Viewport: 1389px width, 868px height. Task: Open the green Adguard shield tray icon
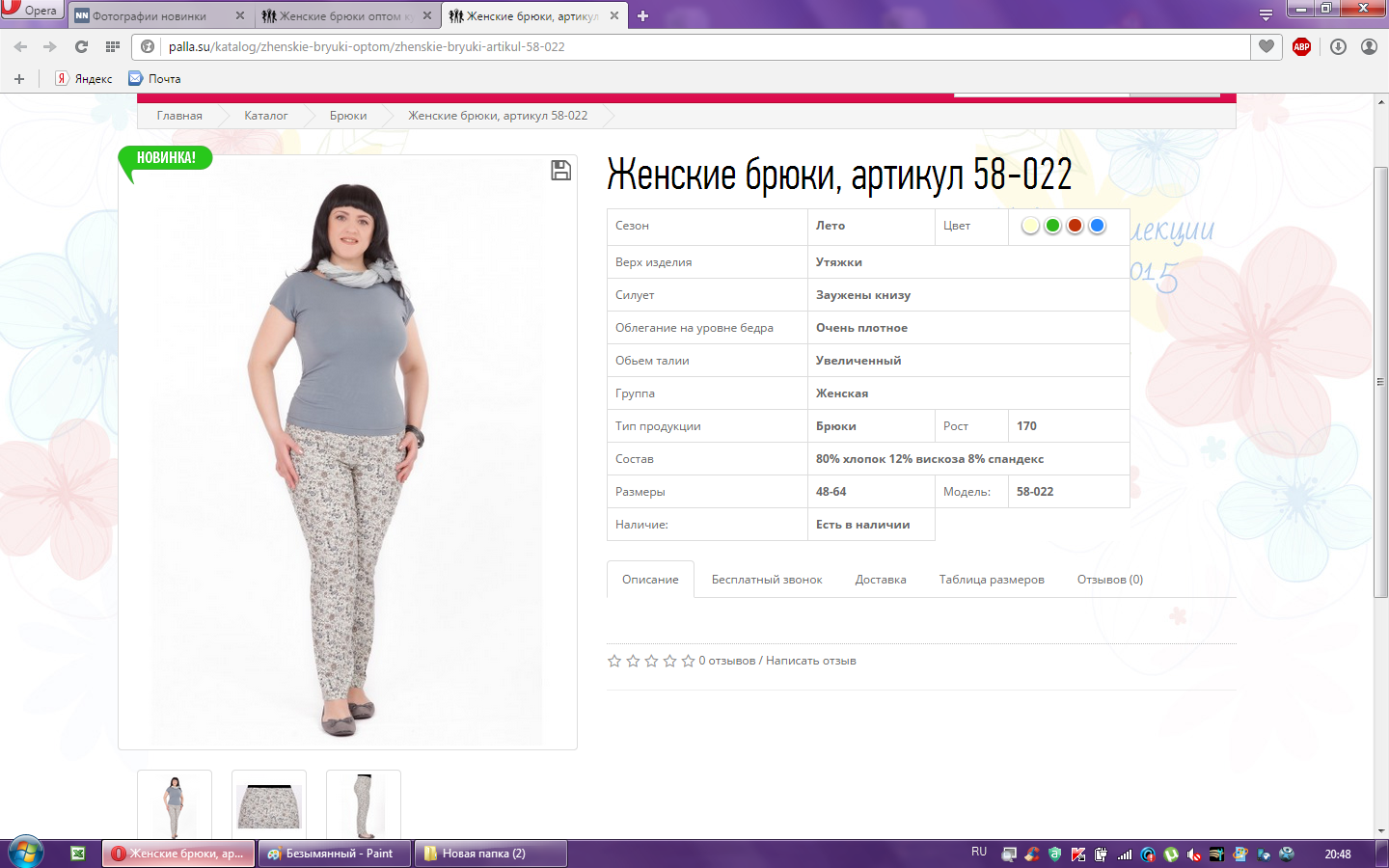pyautogui.click(x=1055, y=854)
